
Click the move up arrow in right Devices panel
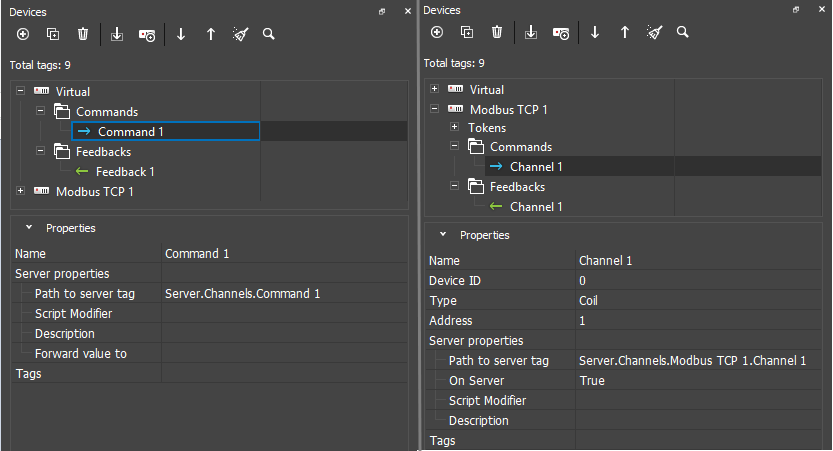[625, 33]
